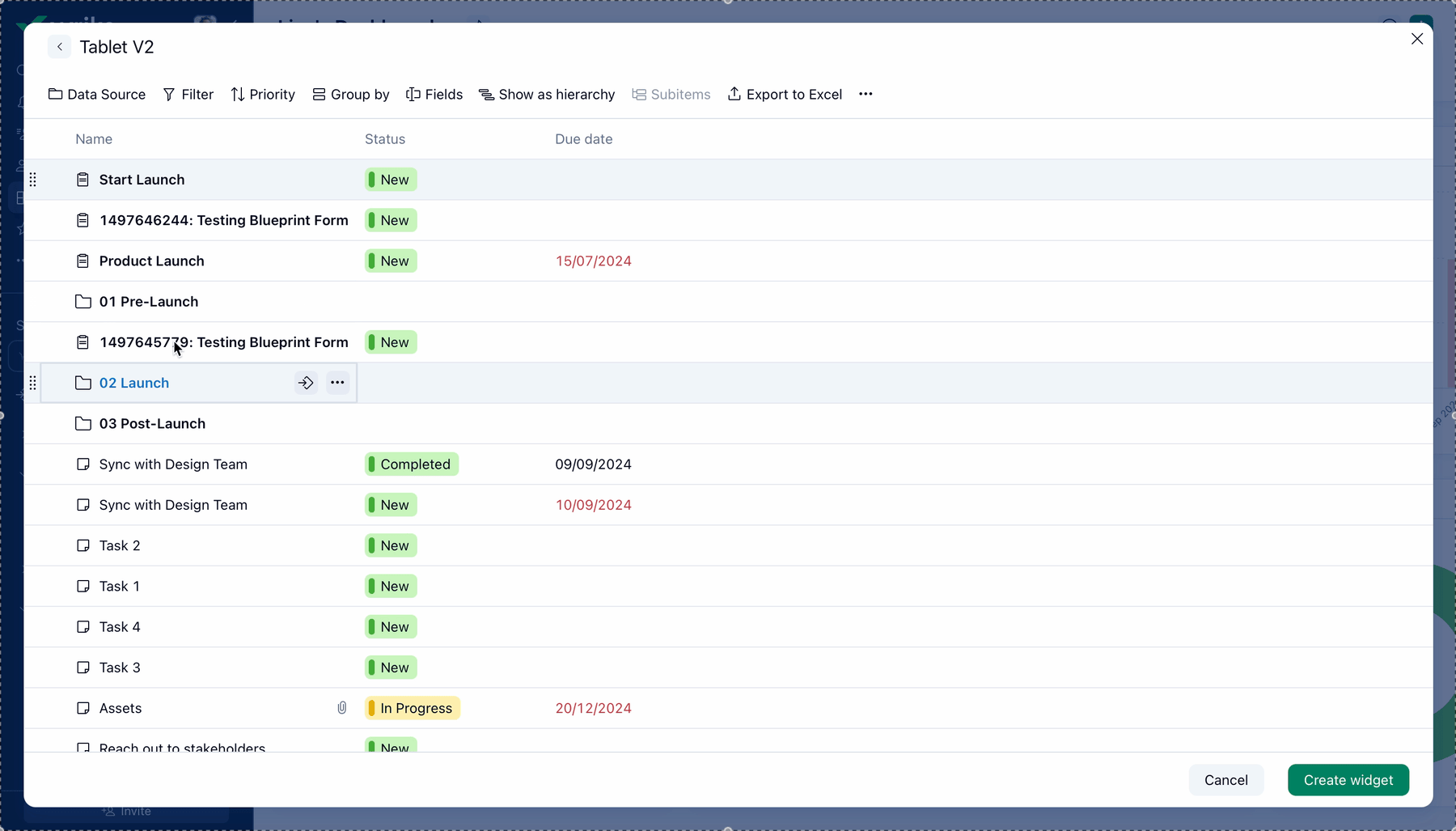Click Product Launch due date 15/07/2024
Viewport: 1456px width, 831px height.
pos(594,261)
